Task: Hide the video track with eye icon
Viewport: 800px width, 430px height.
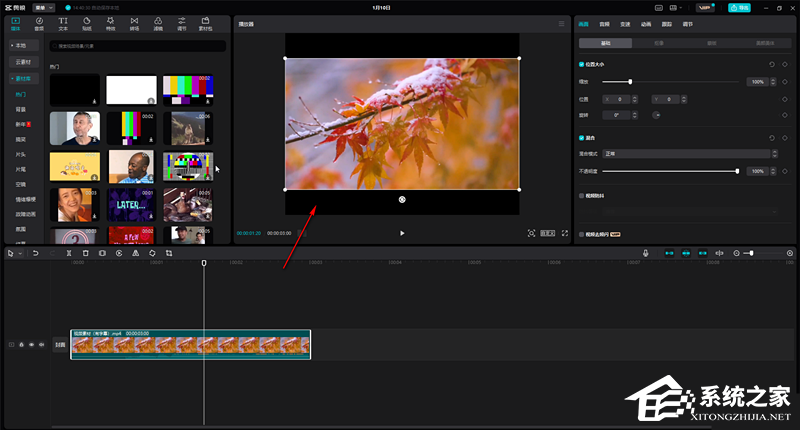Action: [x=32, y=345]
